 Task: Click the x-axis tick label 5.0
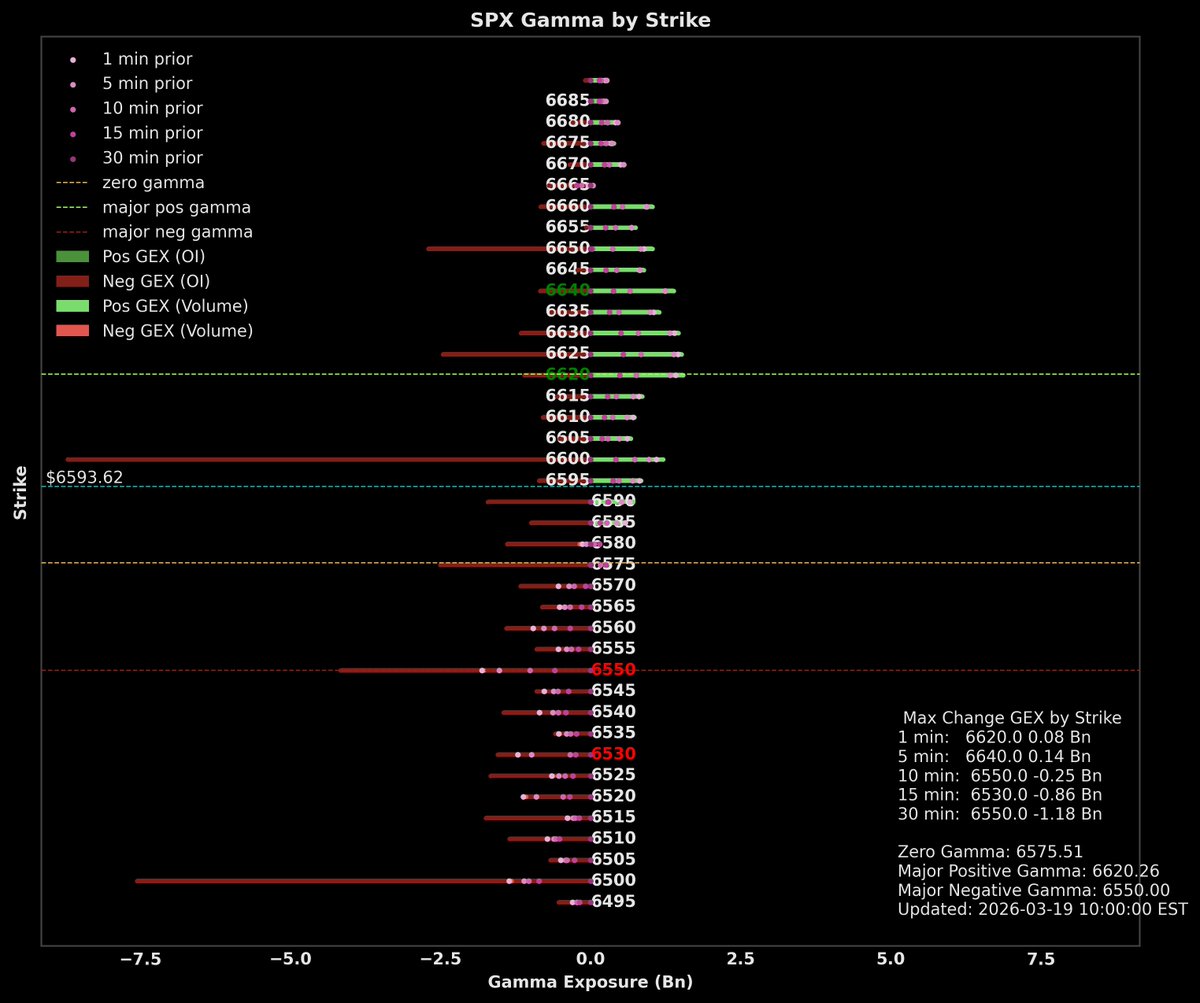891,959
